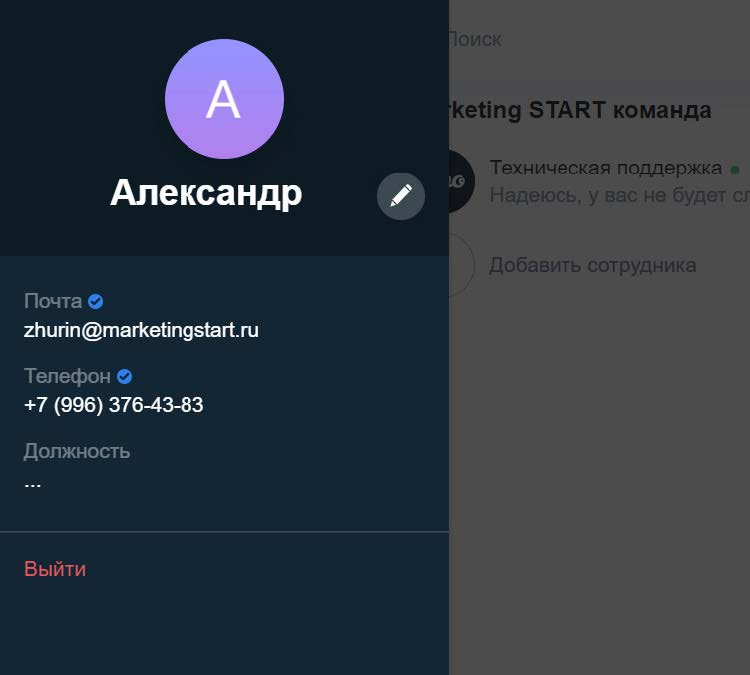Select the email zhurin@marketingstart.ru
The height and width of the screenshot is (675, 750).
[141, 330]
